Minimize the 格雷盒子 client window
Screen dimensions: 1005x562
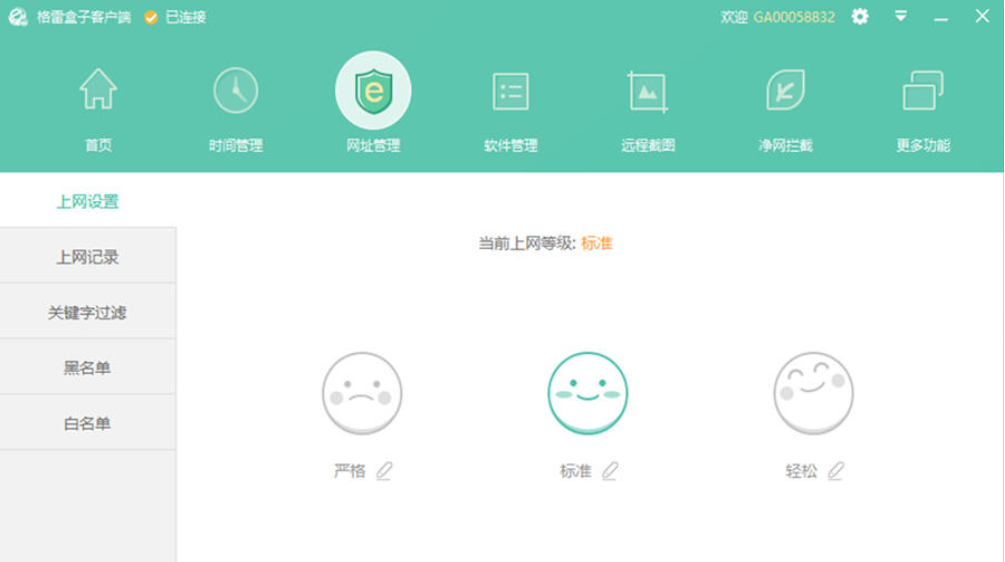point(940,18)
